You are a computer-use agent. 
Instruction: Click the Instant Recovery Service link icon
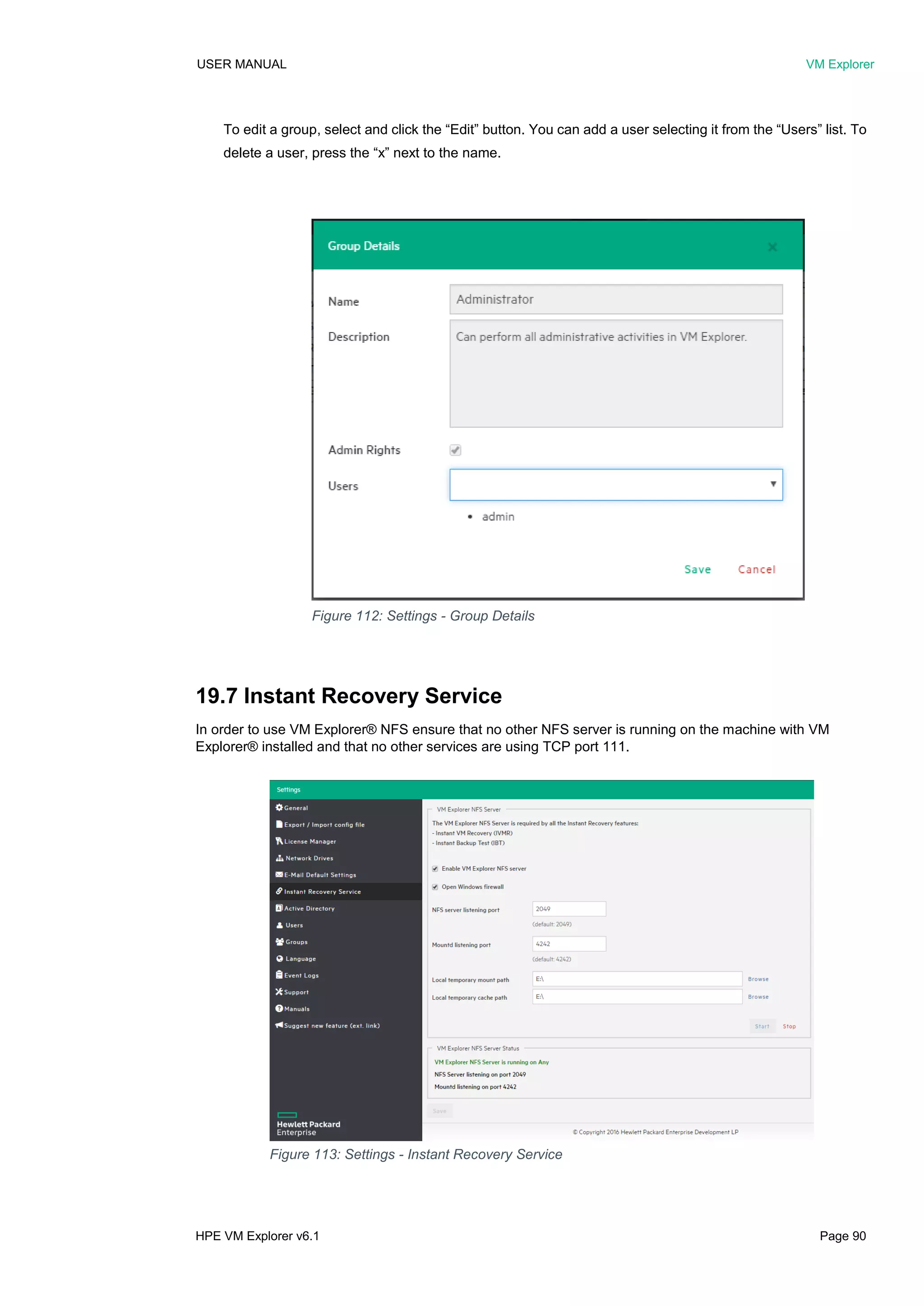coord(279,891)
